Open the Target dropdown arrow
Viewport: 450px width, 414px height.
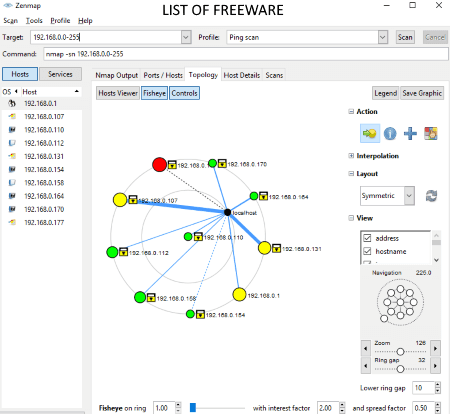pos(186,37)
